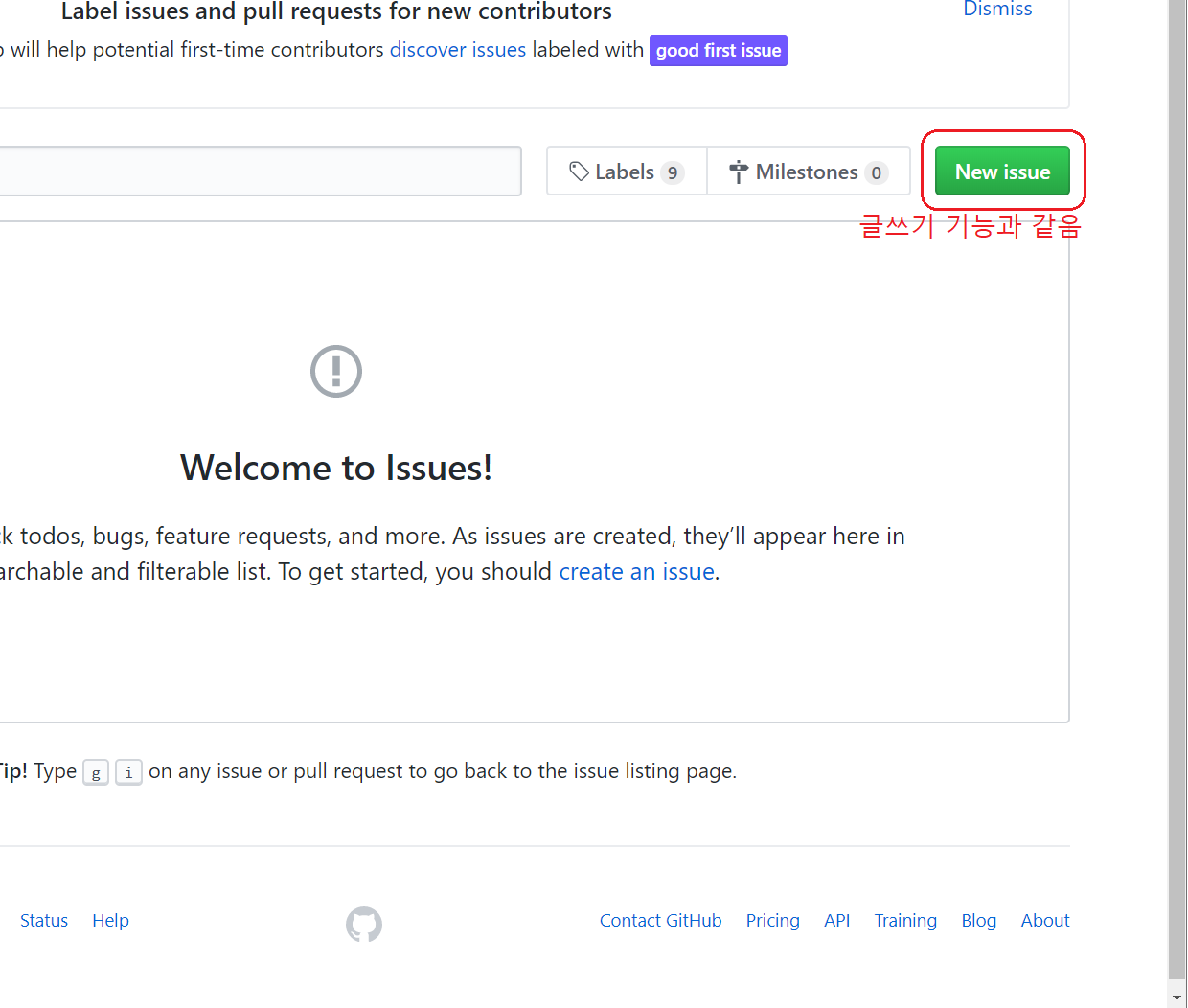This screenshot has width=1188, height=1008.
Task: Open the Labels list
Action: pyautogui.click(x=627, y=171)
